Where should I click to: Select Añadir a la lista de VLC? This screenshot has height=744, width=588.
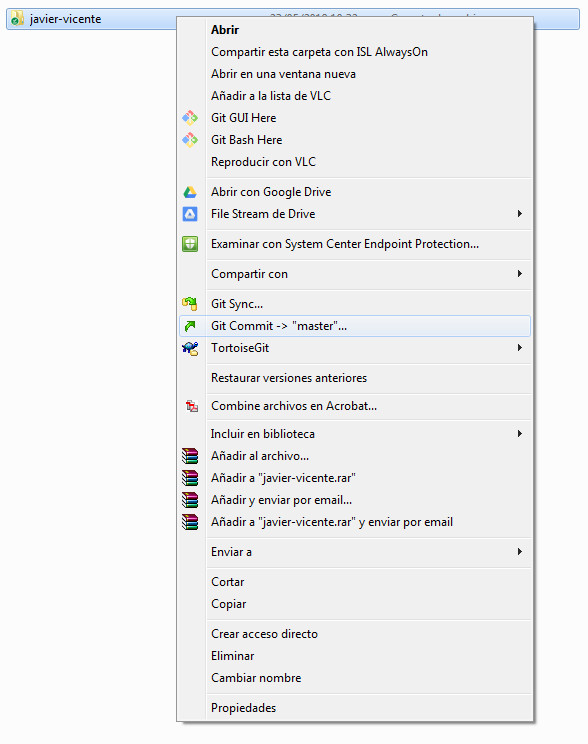pos(355,96)
